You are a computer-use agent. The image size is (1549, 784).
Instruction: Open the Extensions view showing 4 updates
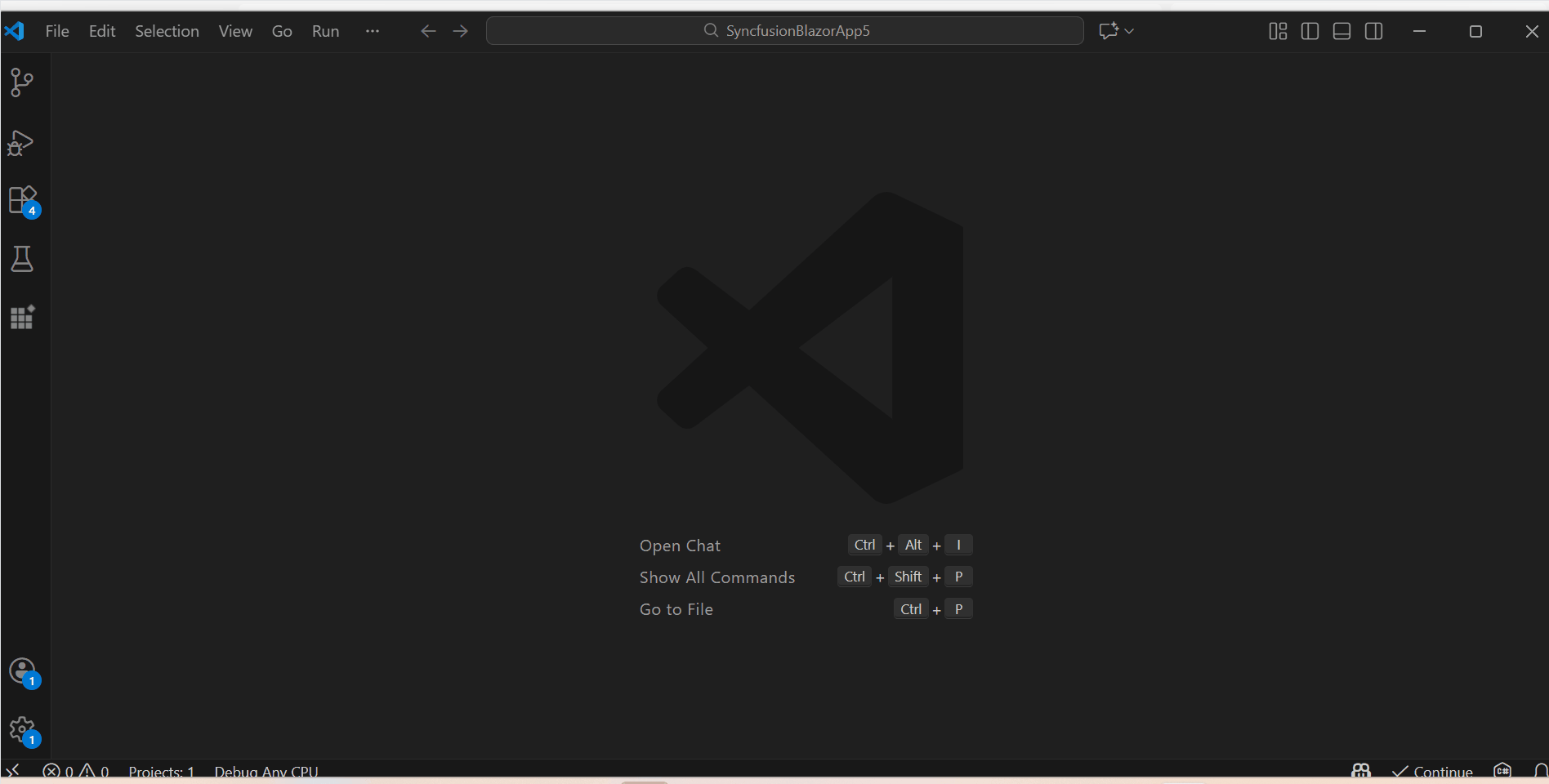[22, 200]
